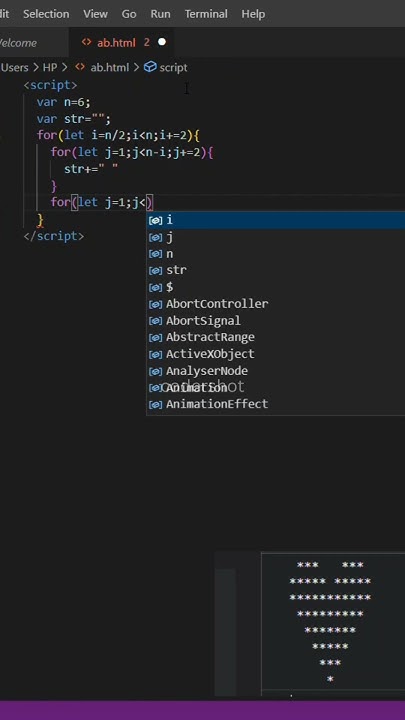
Task: Click HP folder in breadcrumb path
Action: click(x=50, y=68)
